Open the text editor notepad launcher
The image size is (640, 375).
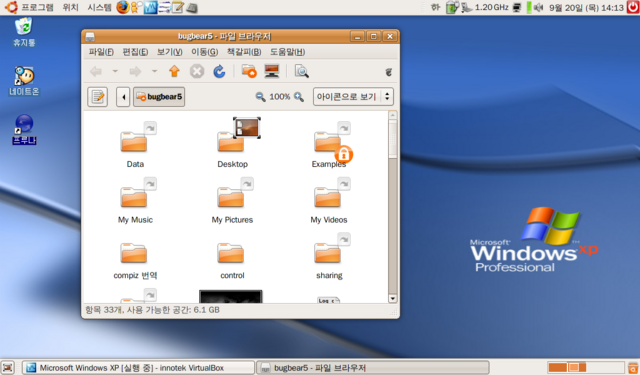pyautogui.click(x=178, y=7)
